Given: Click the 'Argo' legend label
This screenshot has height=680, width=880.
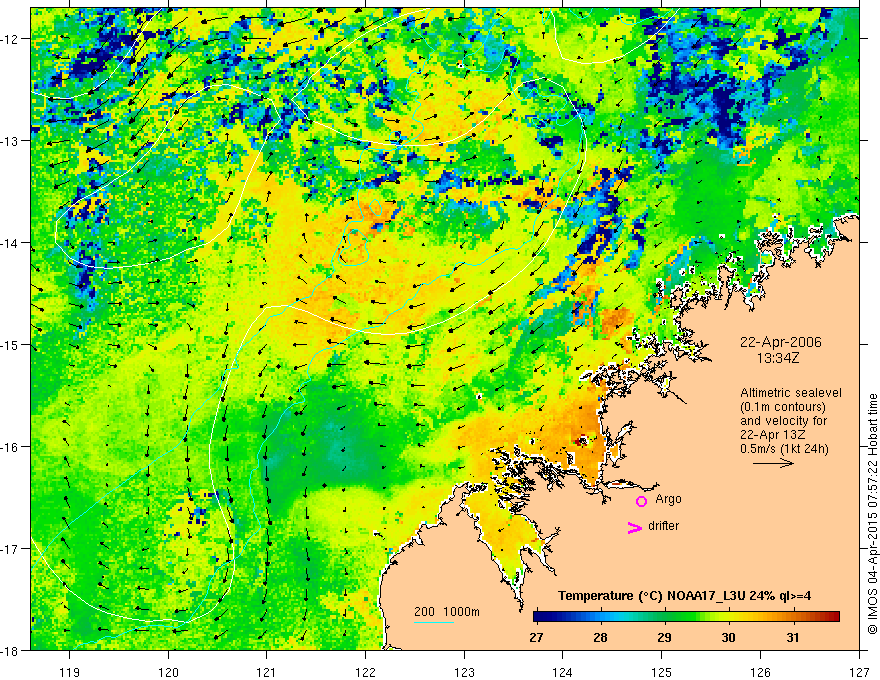Looking at the screenshot, I should (668, 499).
